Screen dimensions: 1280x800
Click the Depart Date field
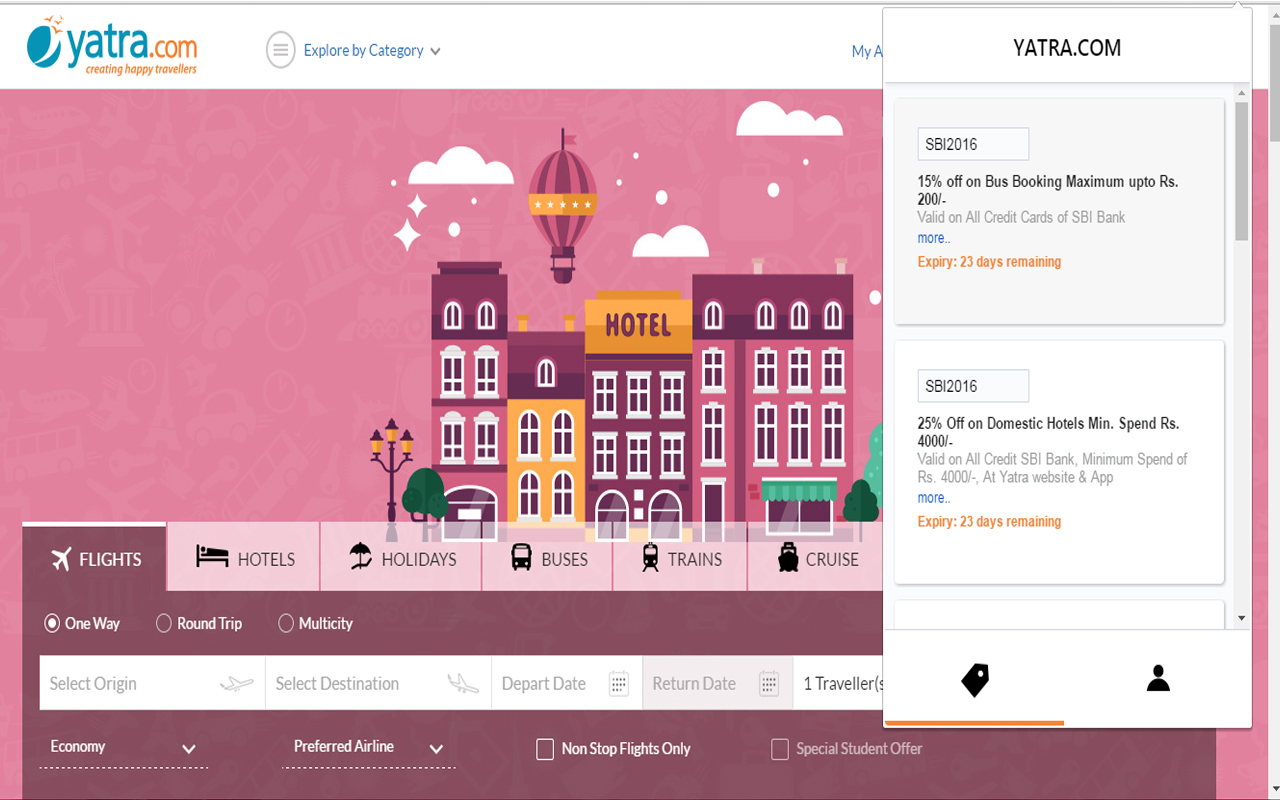tap(567, 683)
